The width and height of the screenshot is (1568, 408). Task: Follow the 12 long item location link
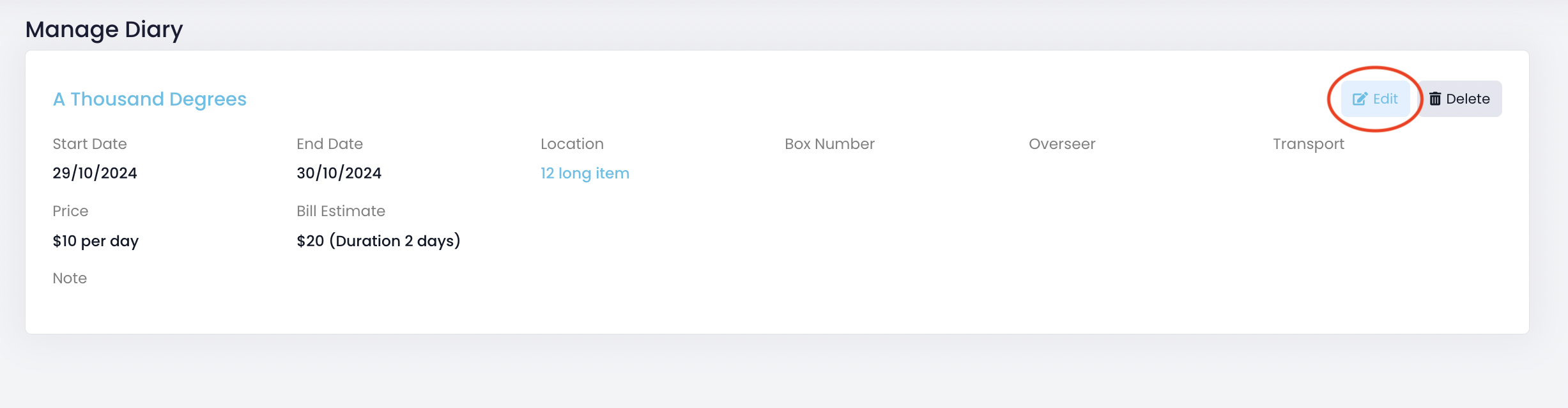point(585,173)
